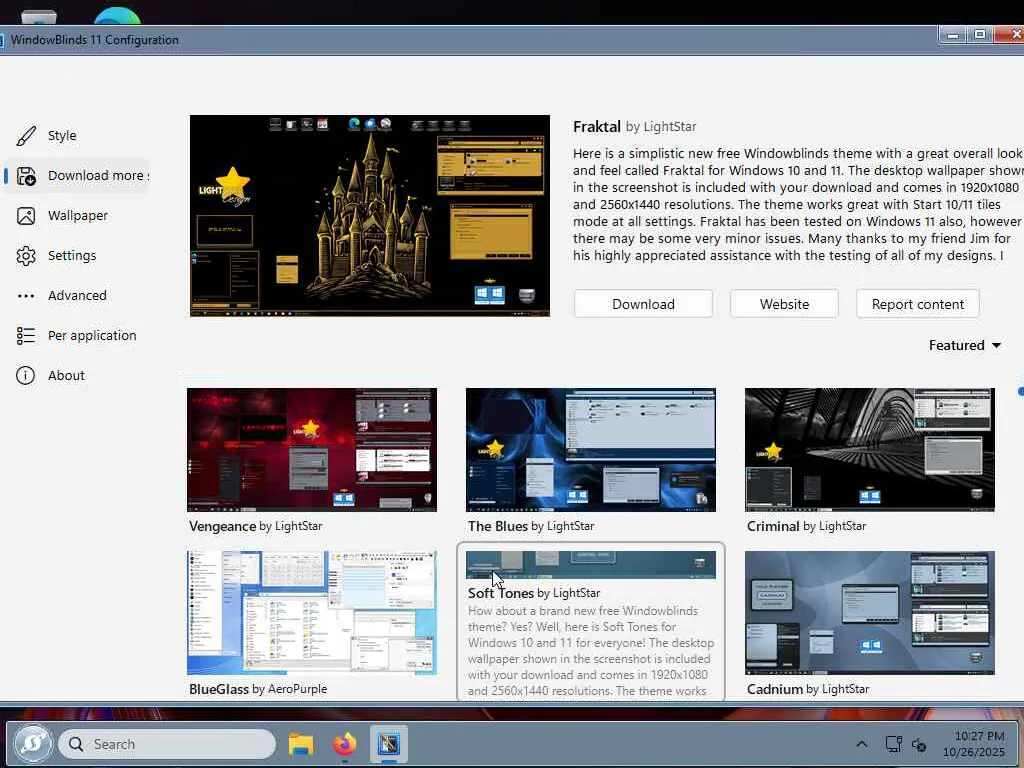Click the Report content button
1024x768 pixels.
coord(918,304)
